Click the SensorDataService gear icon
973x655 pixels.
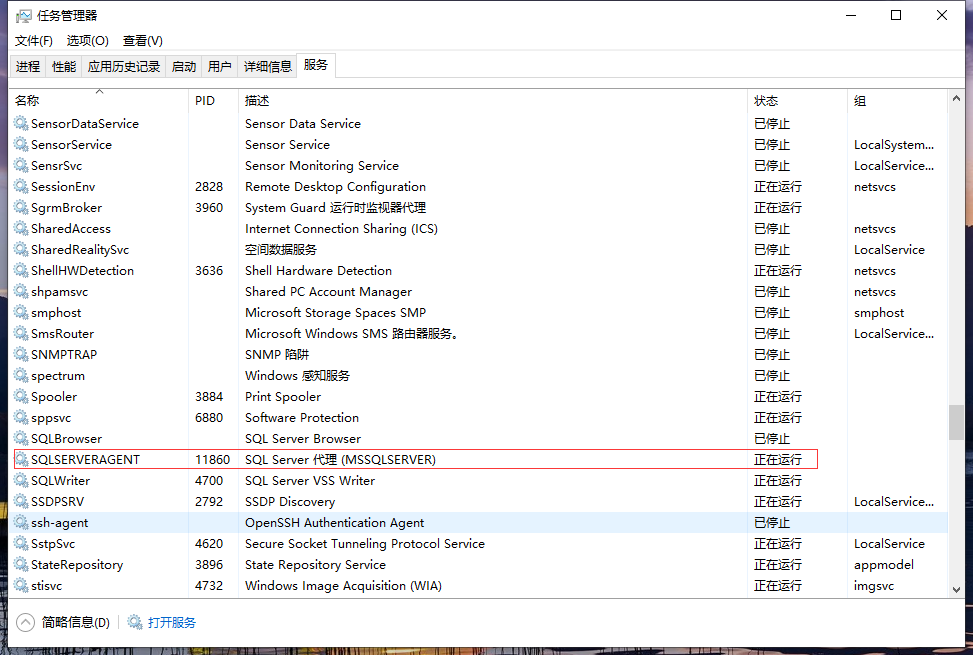tap(21, 123)
